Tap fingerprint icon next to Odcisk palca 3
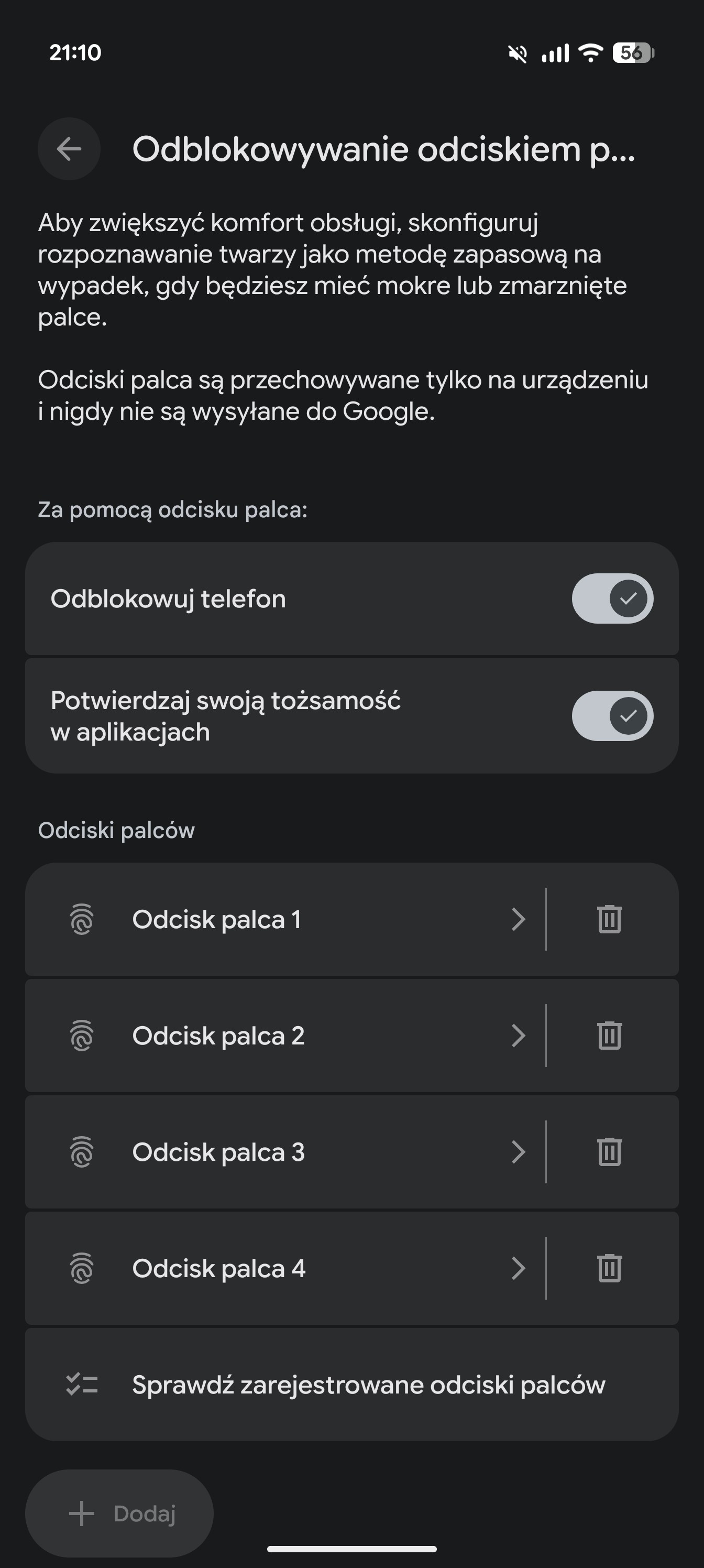This screenshot has width=704, height=1568. click(x=82, y=1152)
